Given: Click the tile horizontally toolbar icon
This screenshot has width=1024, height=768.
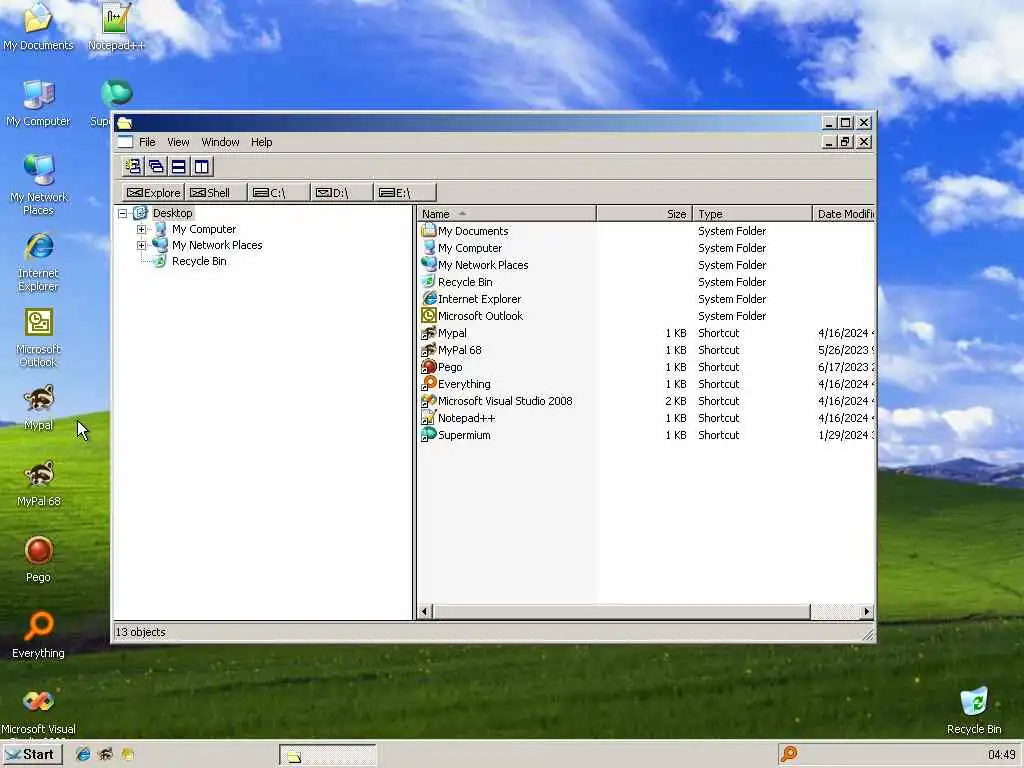Looking at the screenshot, I should coord(178,167).
